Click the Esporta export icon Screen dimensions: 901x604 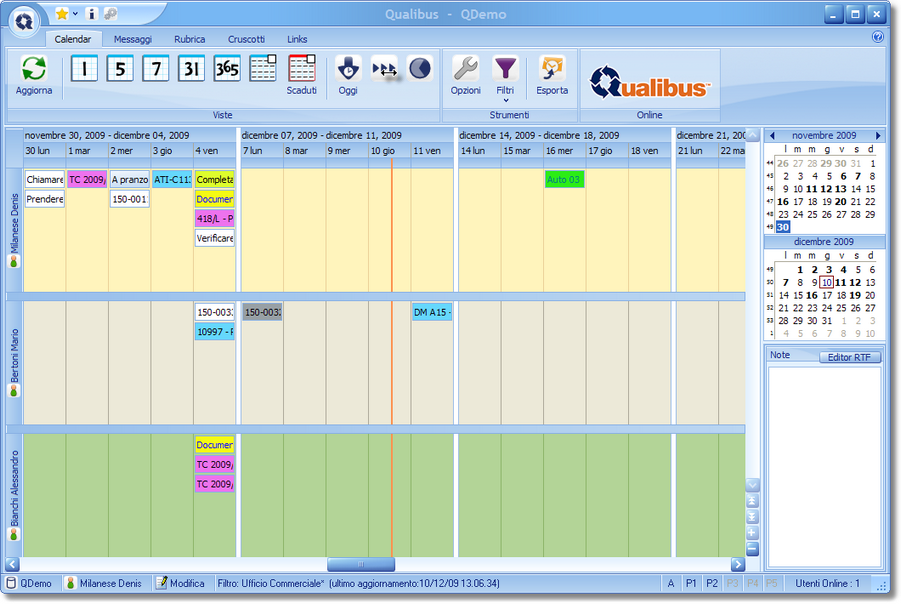552,69
